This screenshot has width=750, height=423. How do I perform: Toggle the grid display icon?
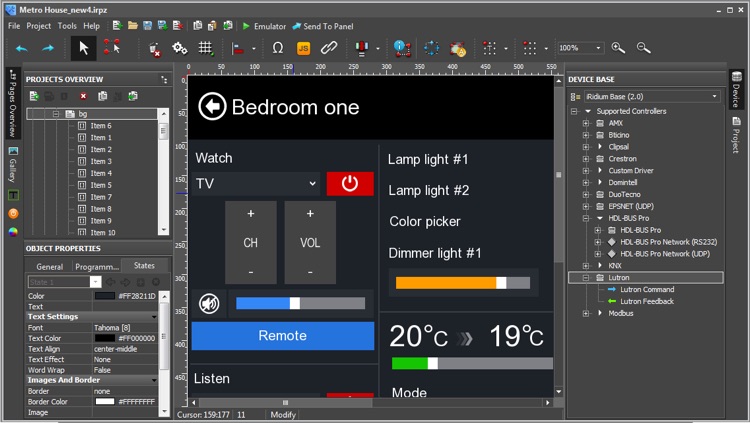[x=205, y=48]
